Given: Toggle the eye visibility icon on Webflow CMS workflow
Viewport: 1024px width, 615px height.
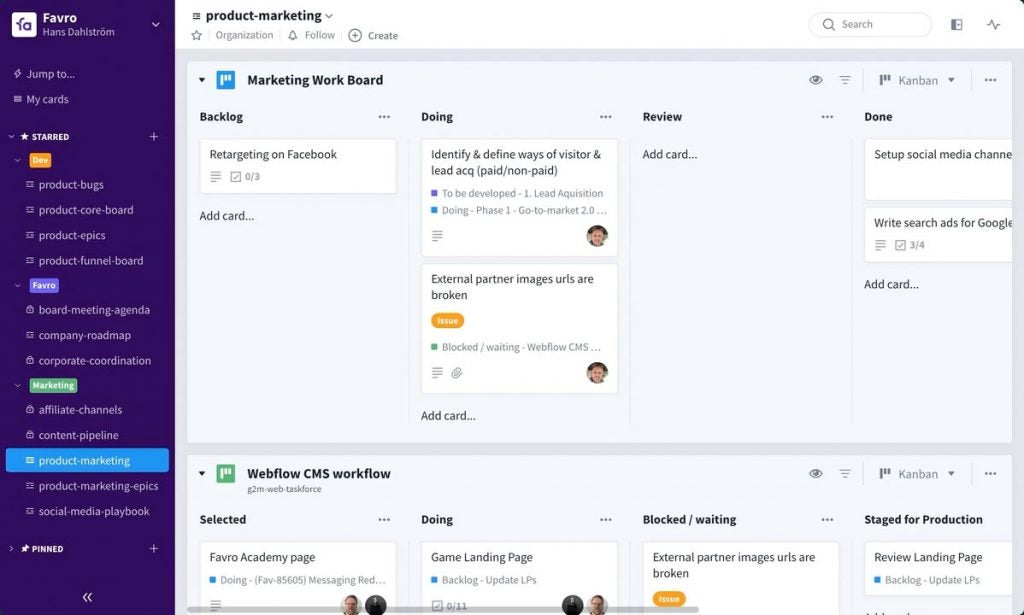Looking at the screenshot, I should click(816, 473).
